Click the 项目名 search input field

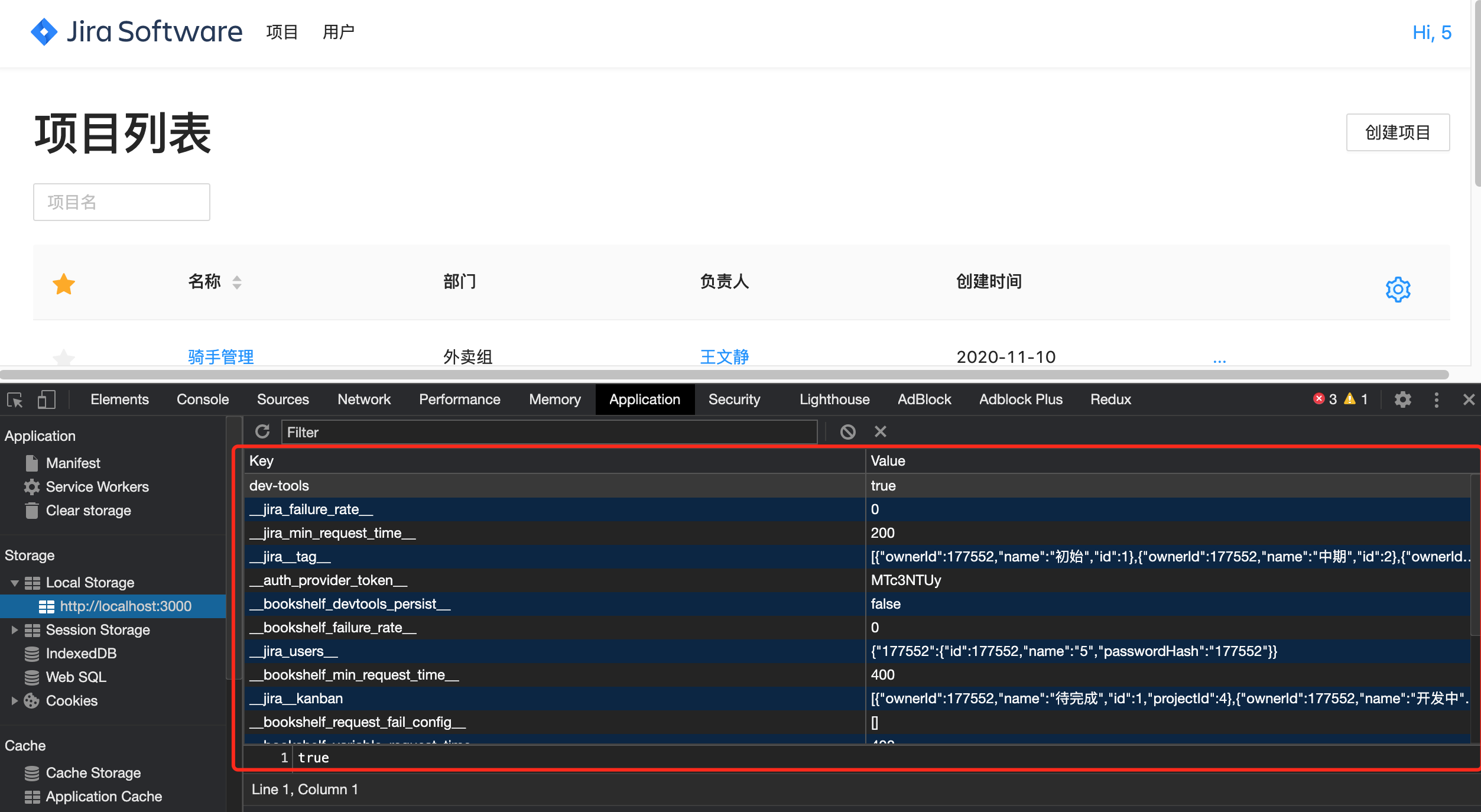coord(121,202)
